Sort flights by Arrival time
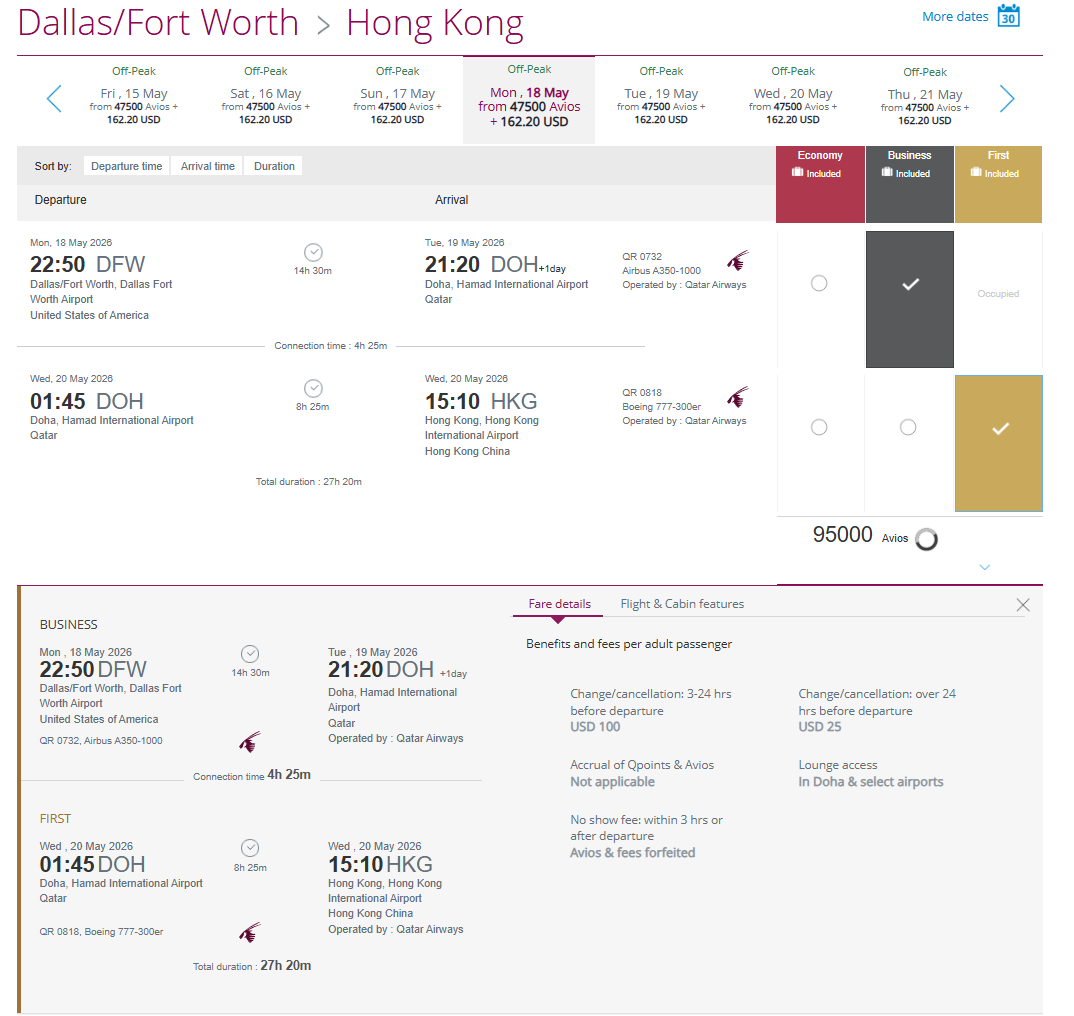The image size is (1074, 1016). pyautogui.click(x=208, y=166)
